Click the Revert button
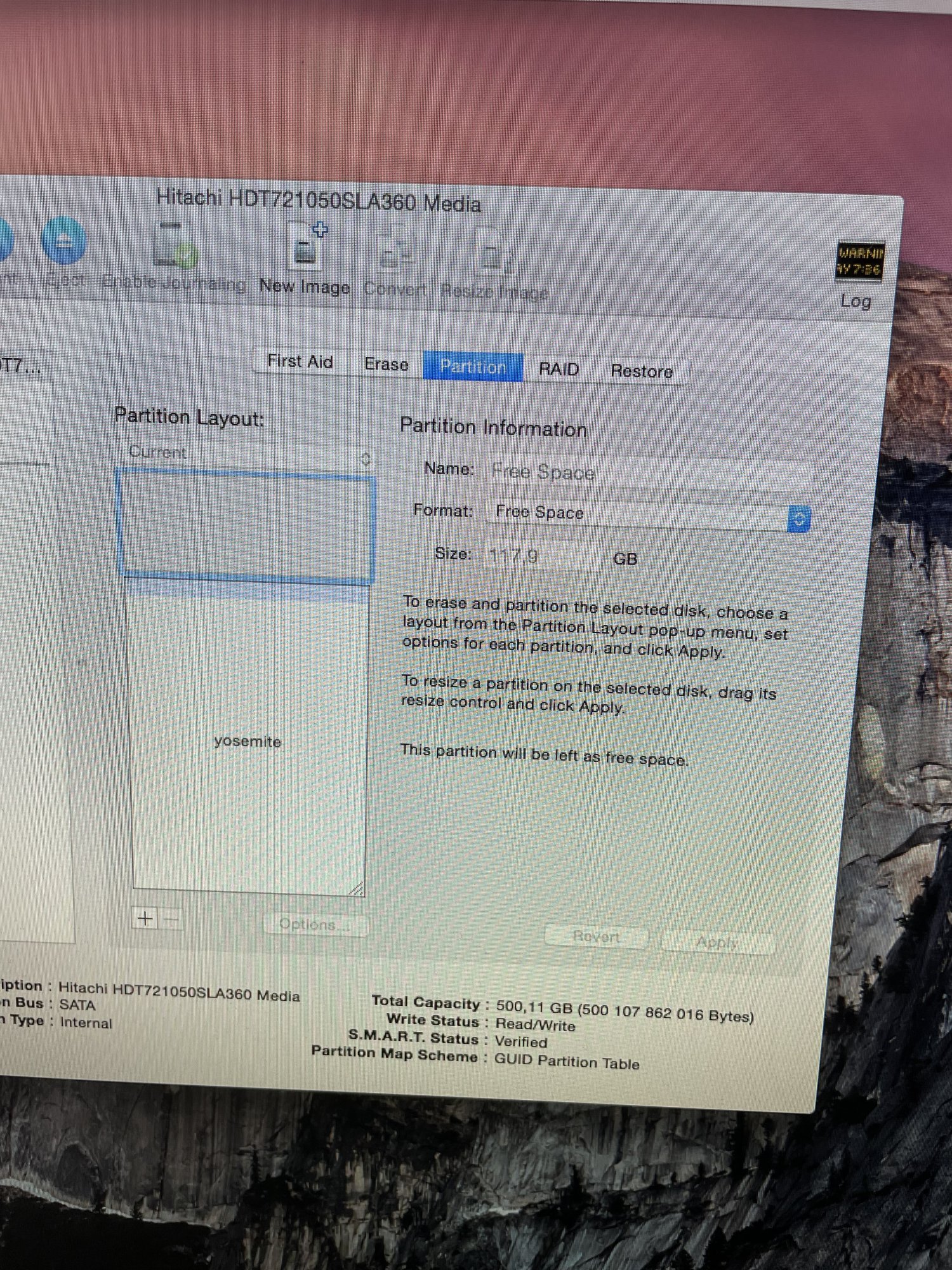This screenshot has width=952, height=1270. tap(596, 937)
